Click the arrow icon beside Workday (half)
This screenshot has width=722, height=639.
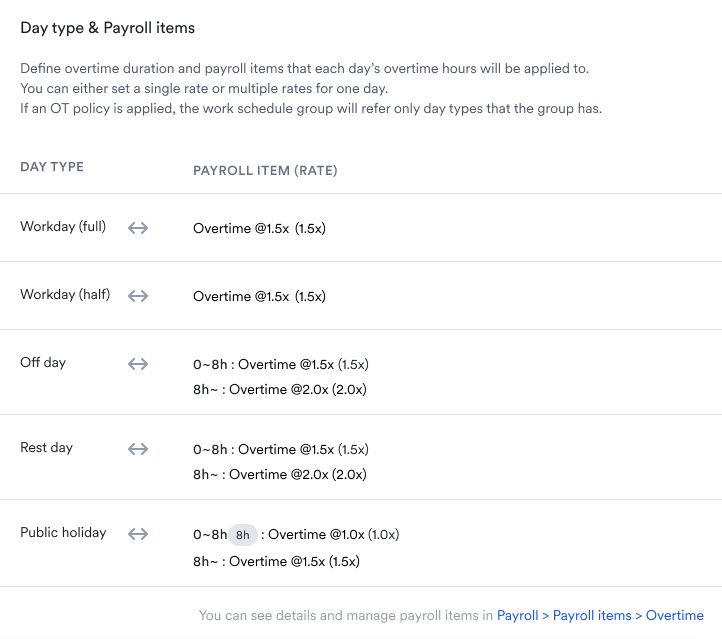point(138,296)
